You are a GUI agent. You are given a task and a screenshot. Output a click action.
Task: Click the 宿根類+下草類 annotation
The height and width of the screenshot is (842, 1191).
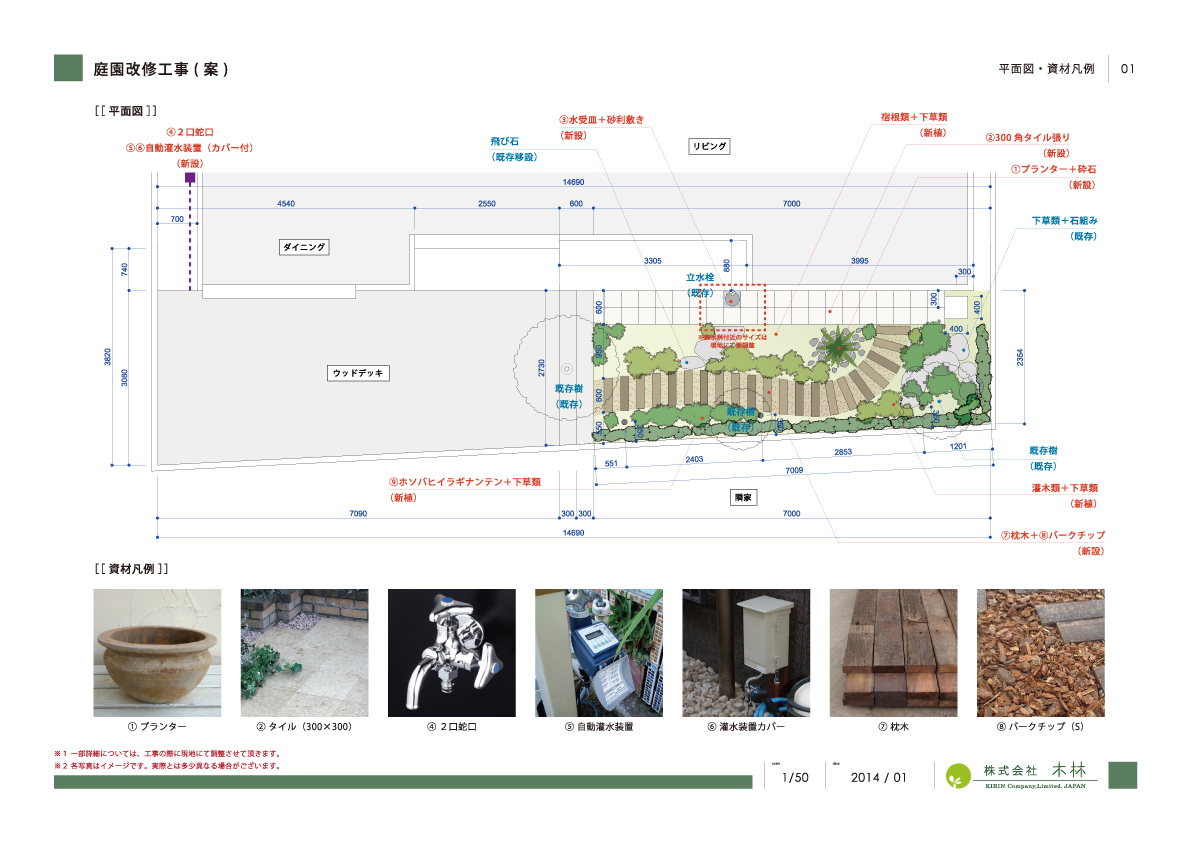click(x=914, y=117)
